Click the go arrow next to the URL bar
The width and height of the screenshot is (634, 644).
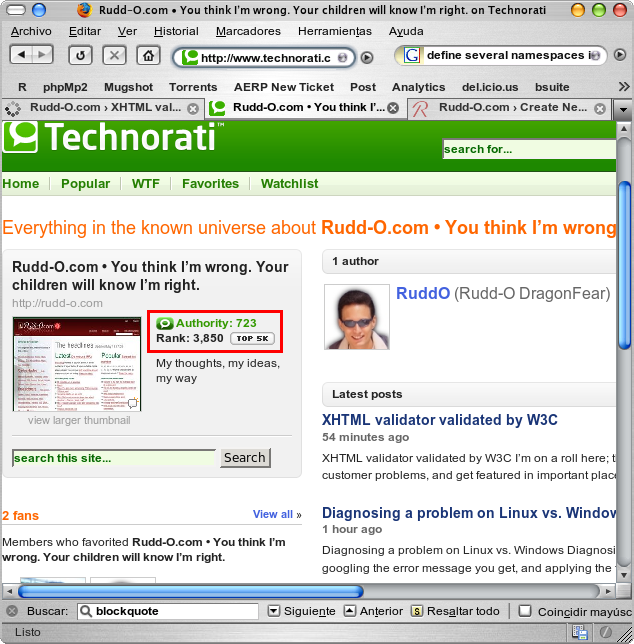tap(367, 58)
